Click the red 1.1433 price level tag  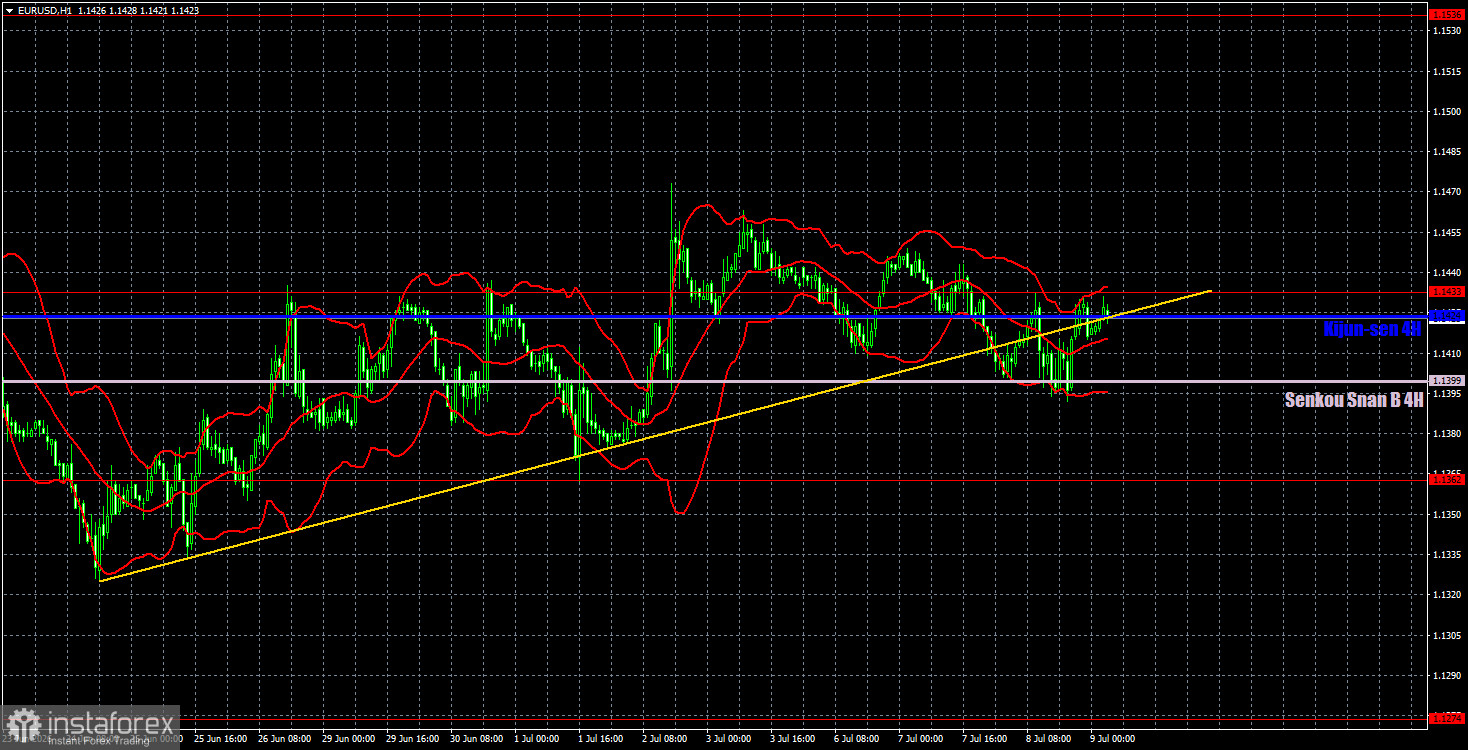pyautogui.click(x=1447, y=292)
